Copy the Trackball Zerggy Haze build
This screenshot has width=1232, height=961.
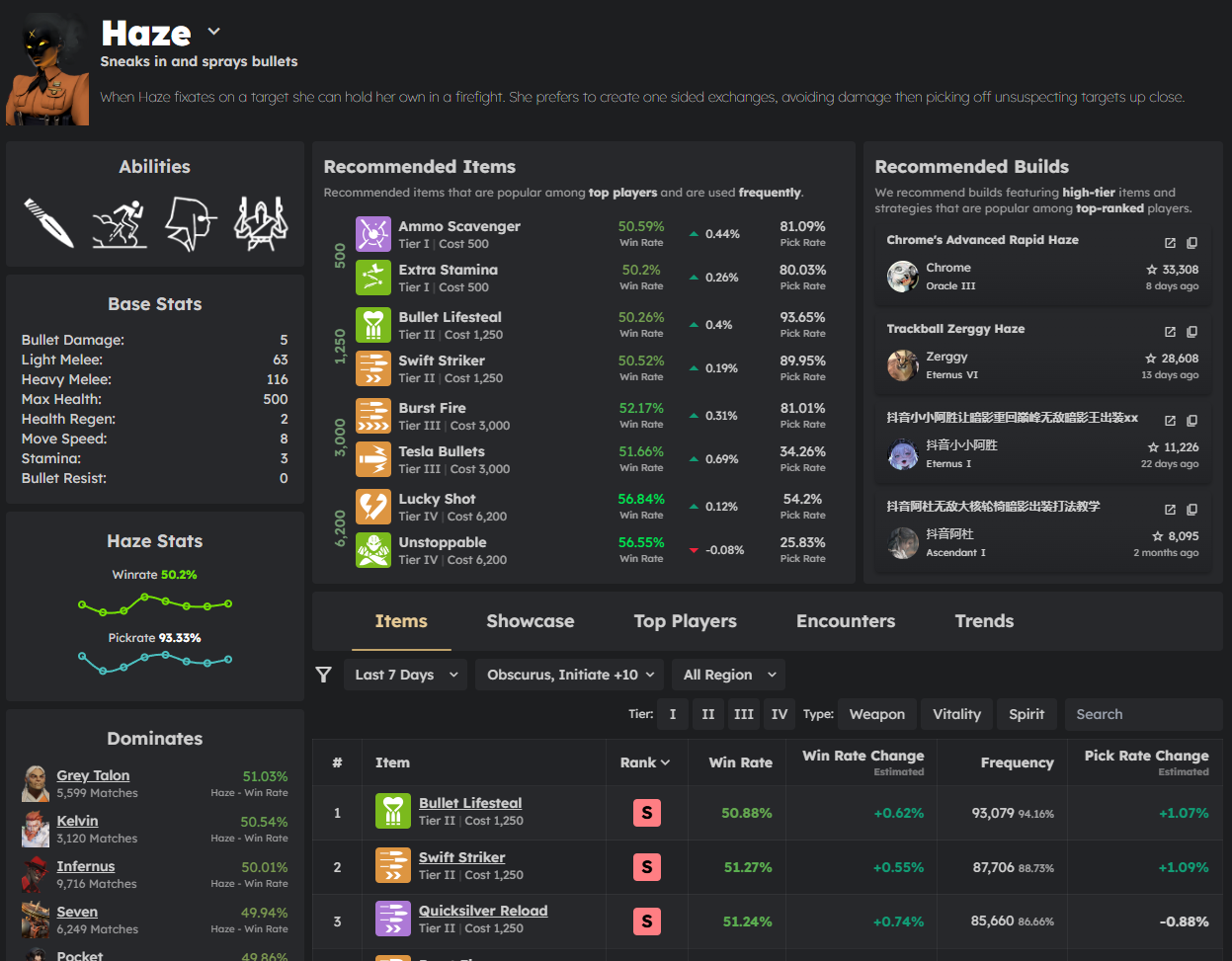1192,332
